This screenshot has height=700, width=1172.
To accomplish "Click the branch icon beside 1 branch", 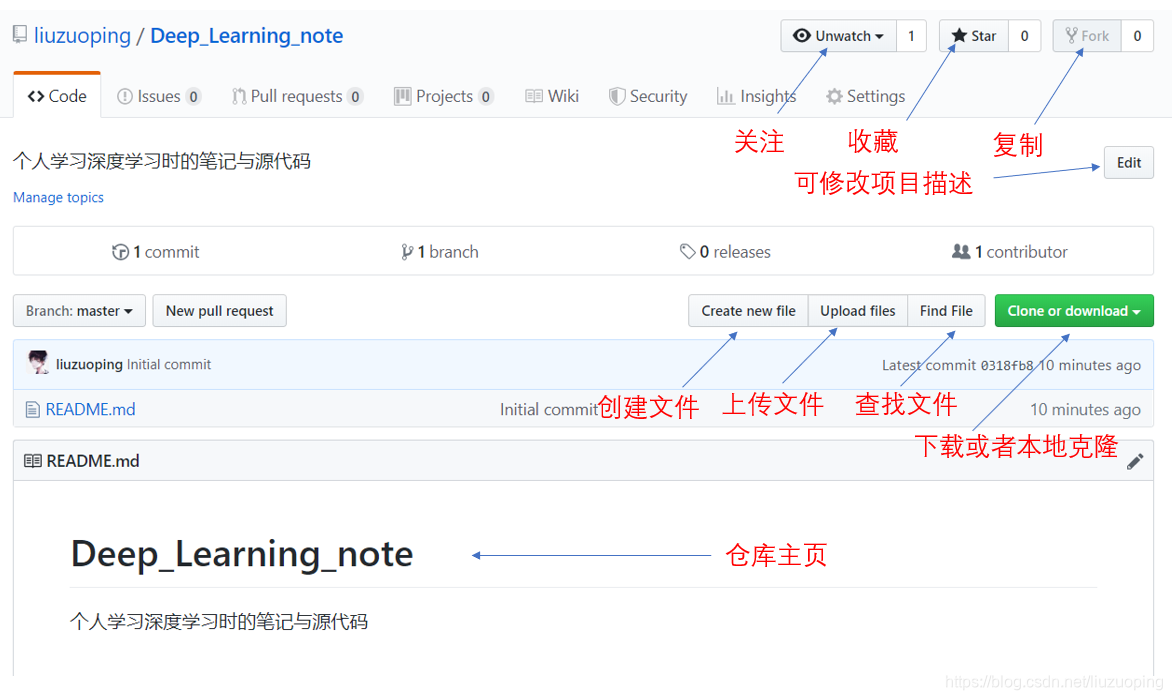I will (407, 253).
